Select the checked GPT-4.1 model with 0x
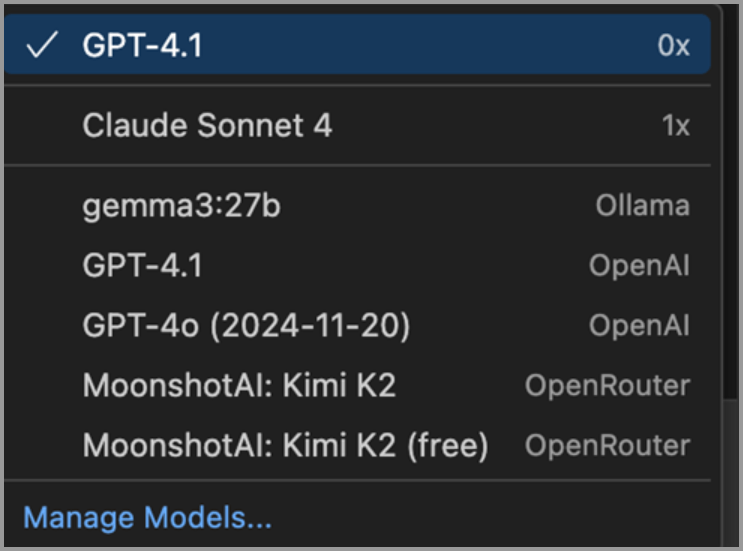The width and height of the screenshot is (743, 551). click(143, 46)
